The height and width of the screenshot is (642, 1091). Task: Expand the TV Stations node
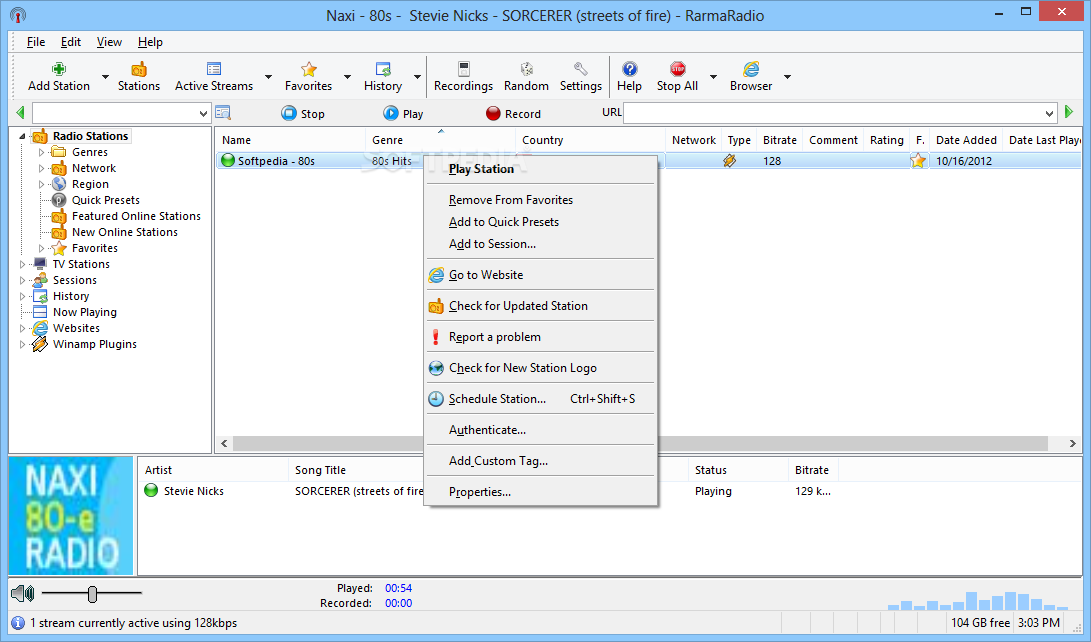point(22,264)
